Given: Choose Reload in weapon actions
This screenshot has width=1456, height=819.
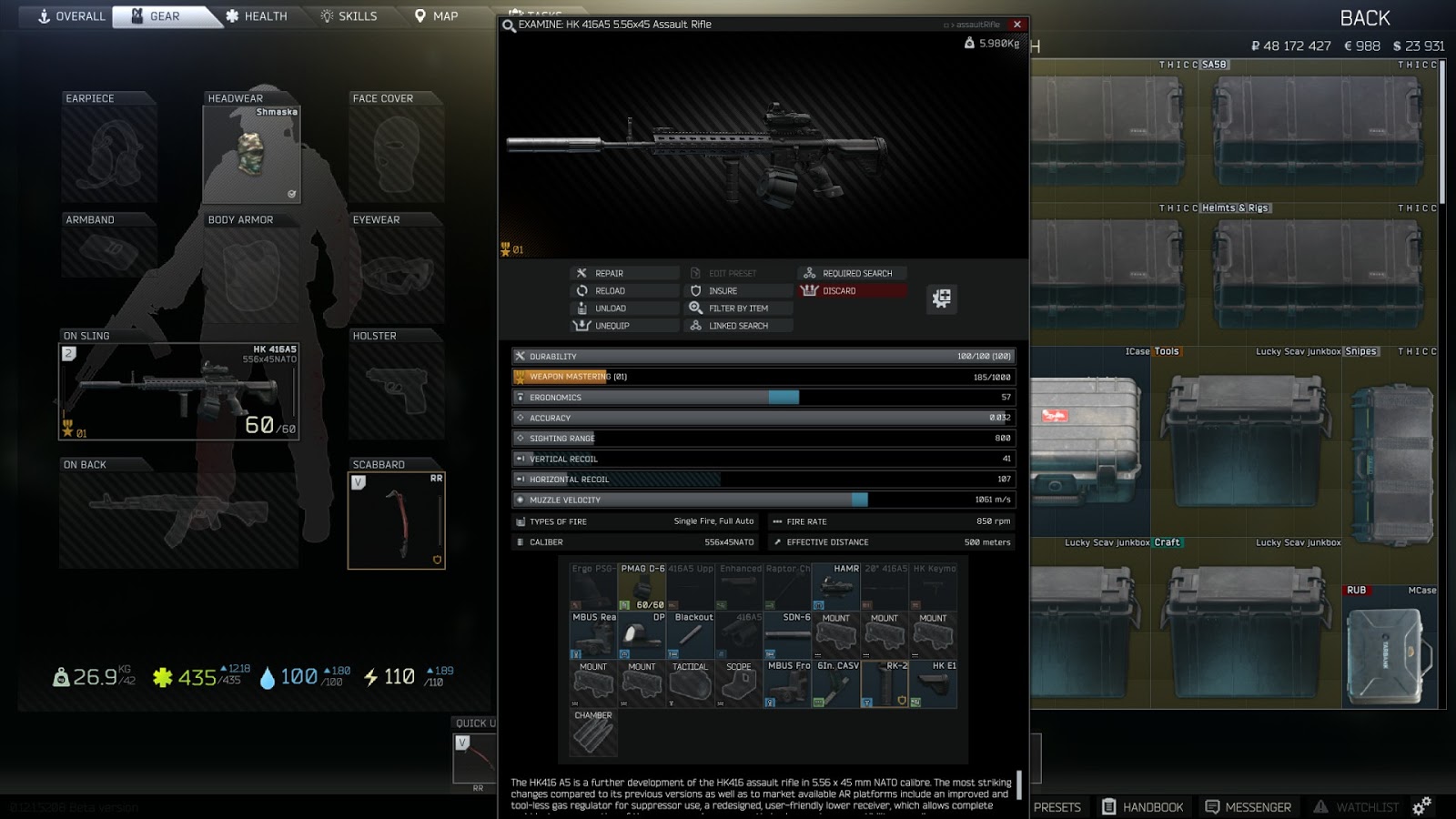Looking at the screenshot, I should point(625,291).
